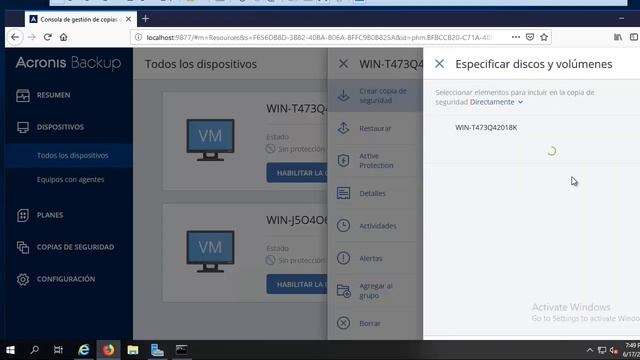
Task: Show hidden system tray icons
Action: tap(589, 350)
